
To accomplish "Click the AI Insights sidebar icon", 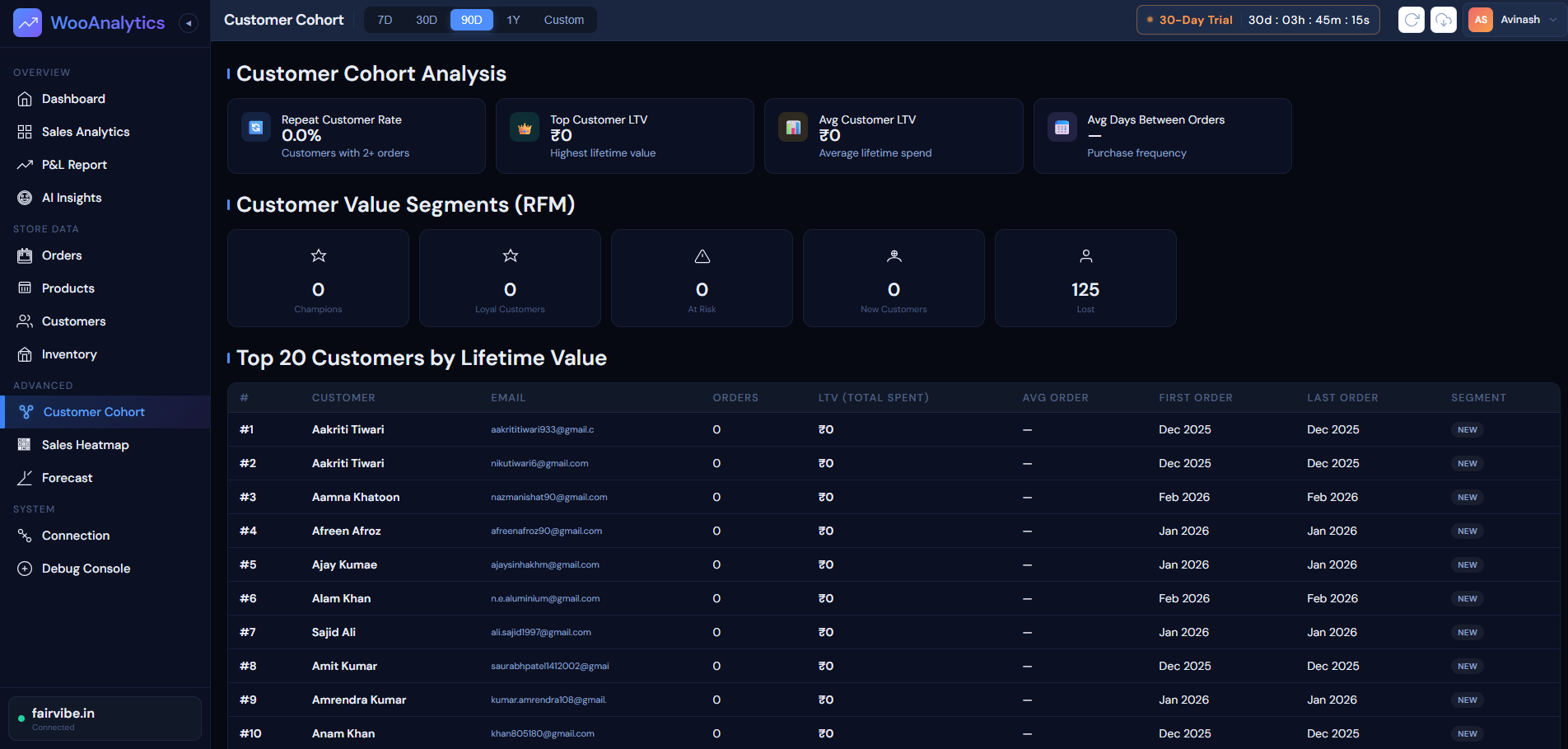I will click(x=25, y=198).
